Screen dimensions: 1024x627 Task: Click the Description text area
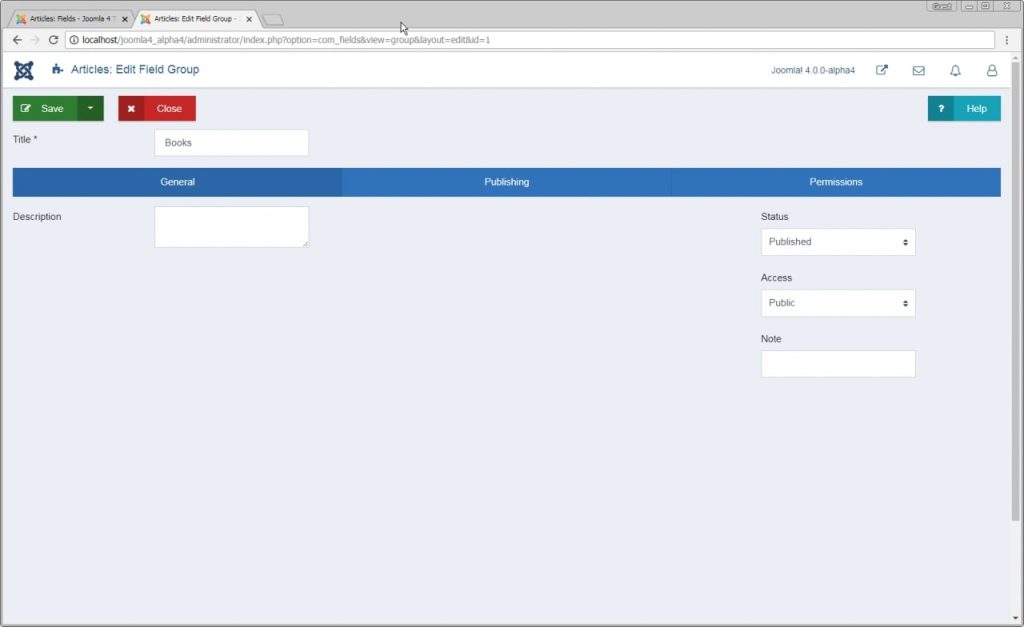point(231,227)
